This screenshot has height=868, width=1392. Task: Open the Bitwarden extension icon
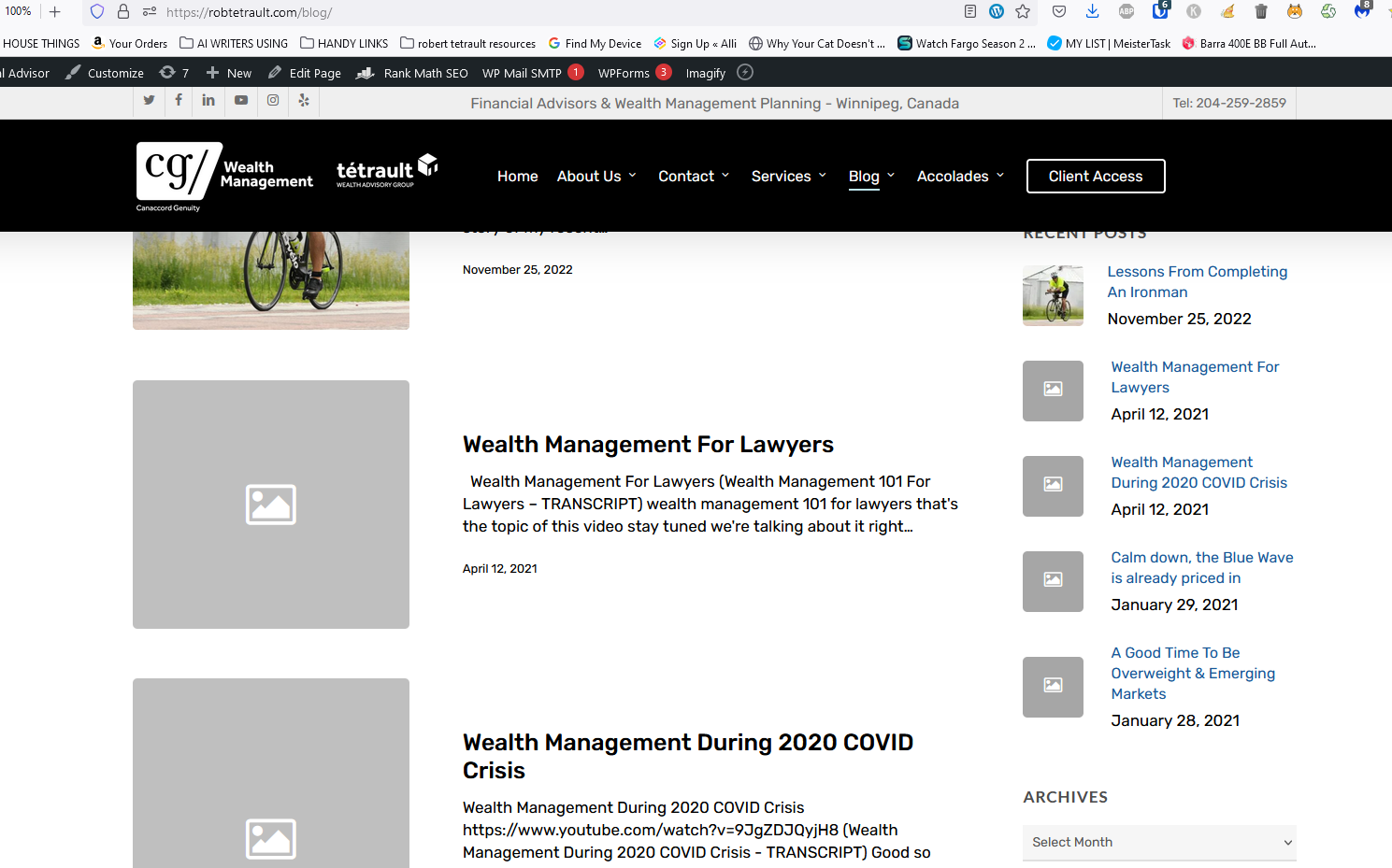tap(1160, 10)
